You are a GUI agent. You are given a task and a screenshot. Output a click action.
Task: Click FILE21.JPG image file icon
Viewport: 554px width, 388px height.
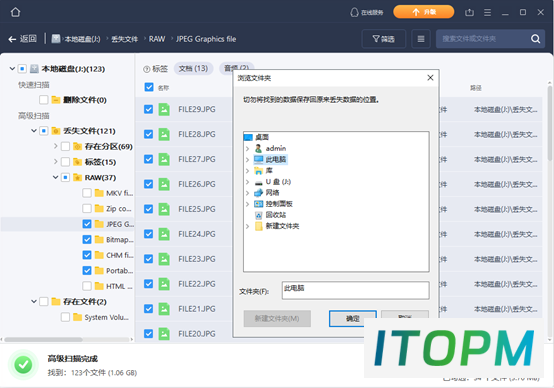coord(164,309)
